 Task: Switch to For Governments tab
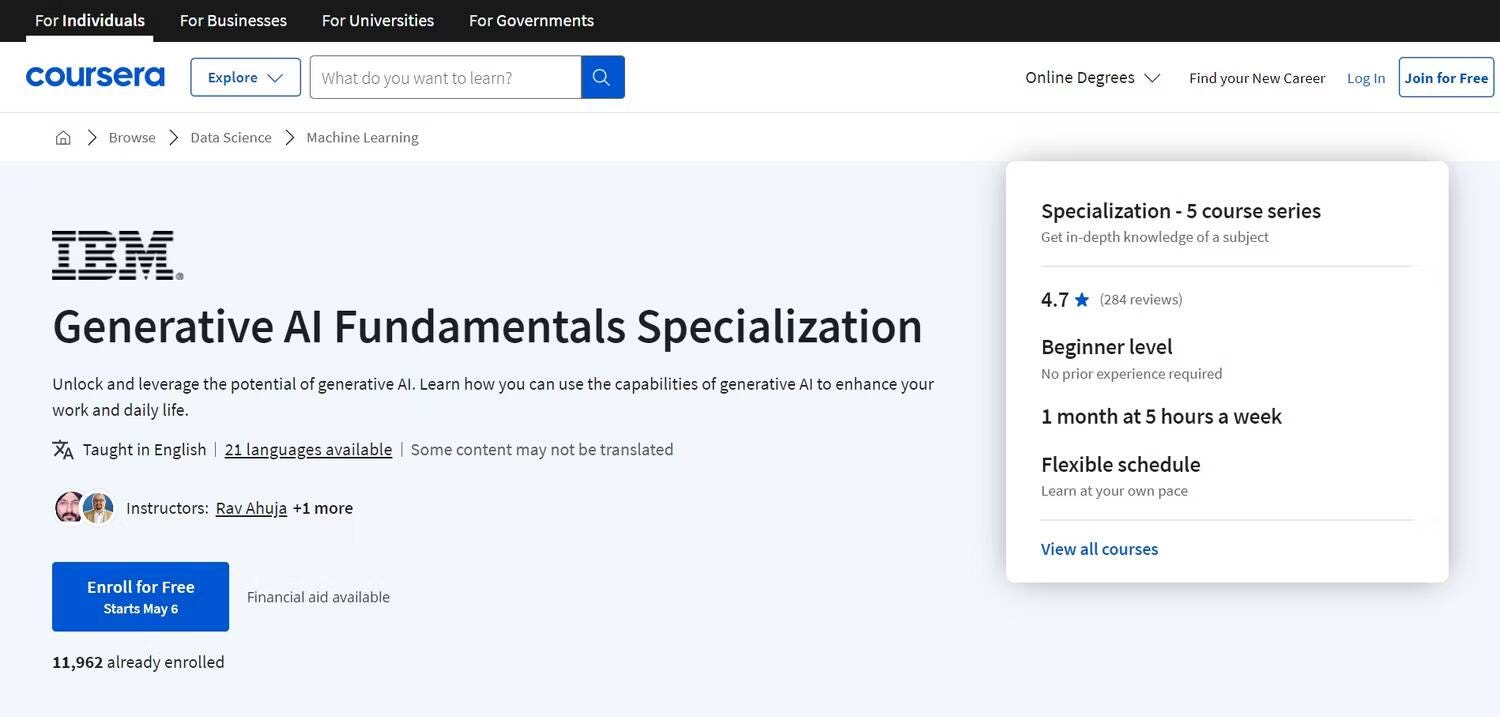(x=531, y=20)
